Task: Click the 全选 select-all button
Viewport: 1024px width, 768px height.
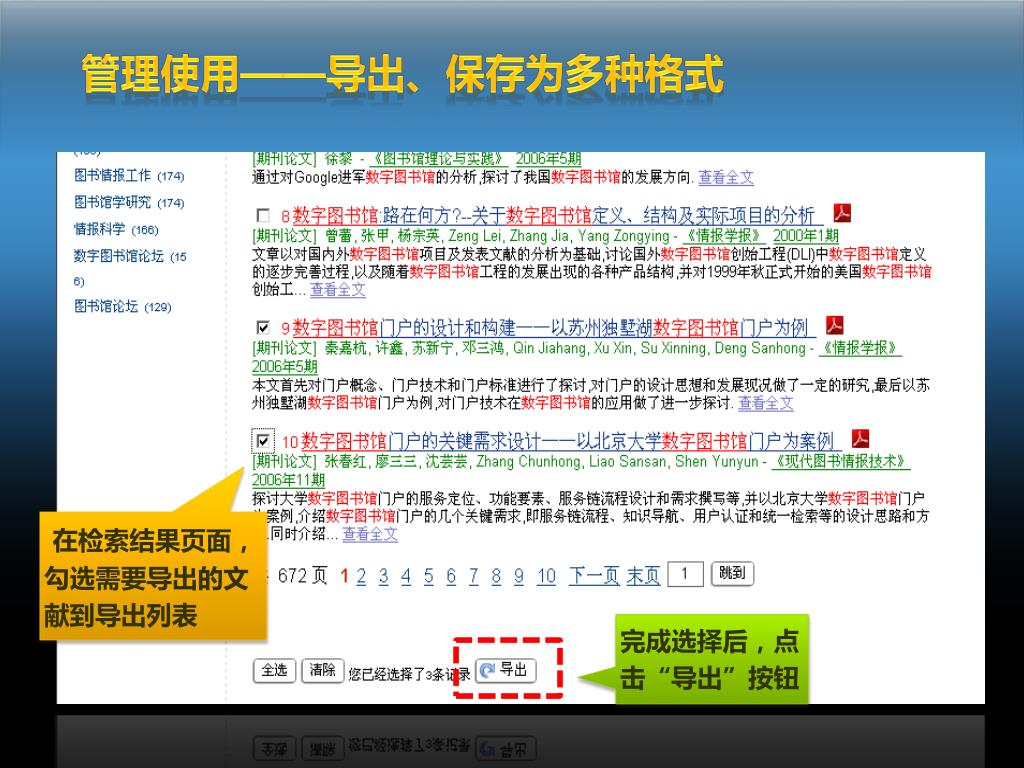Action: click(274, 670)
